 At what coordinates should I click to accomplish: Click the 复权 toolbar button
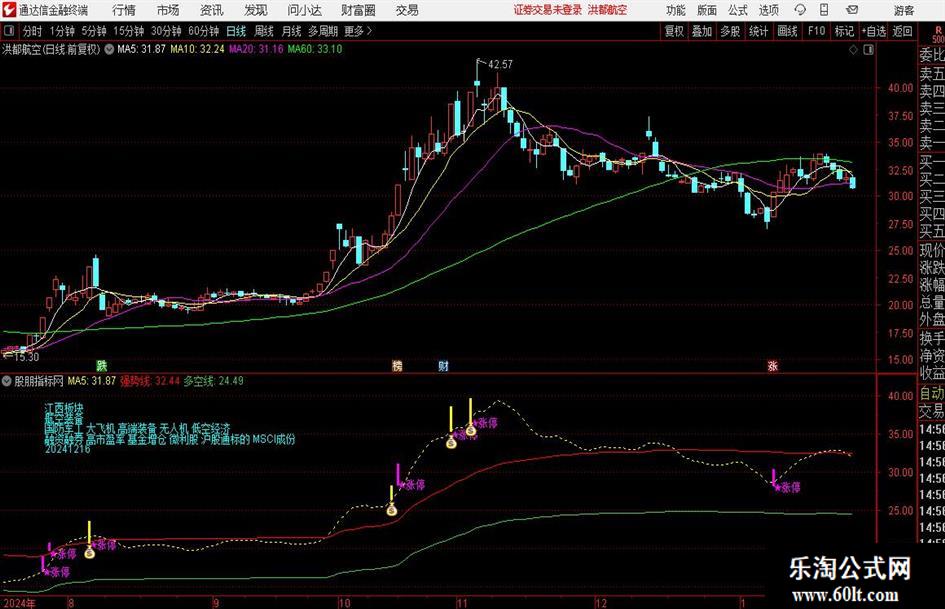674,31
